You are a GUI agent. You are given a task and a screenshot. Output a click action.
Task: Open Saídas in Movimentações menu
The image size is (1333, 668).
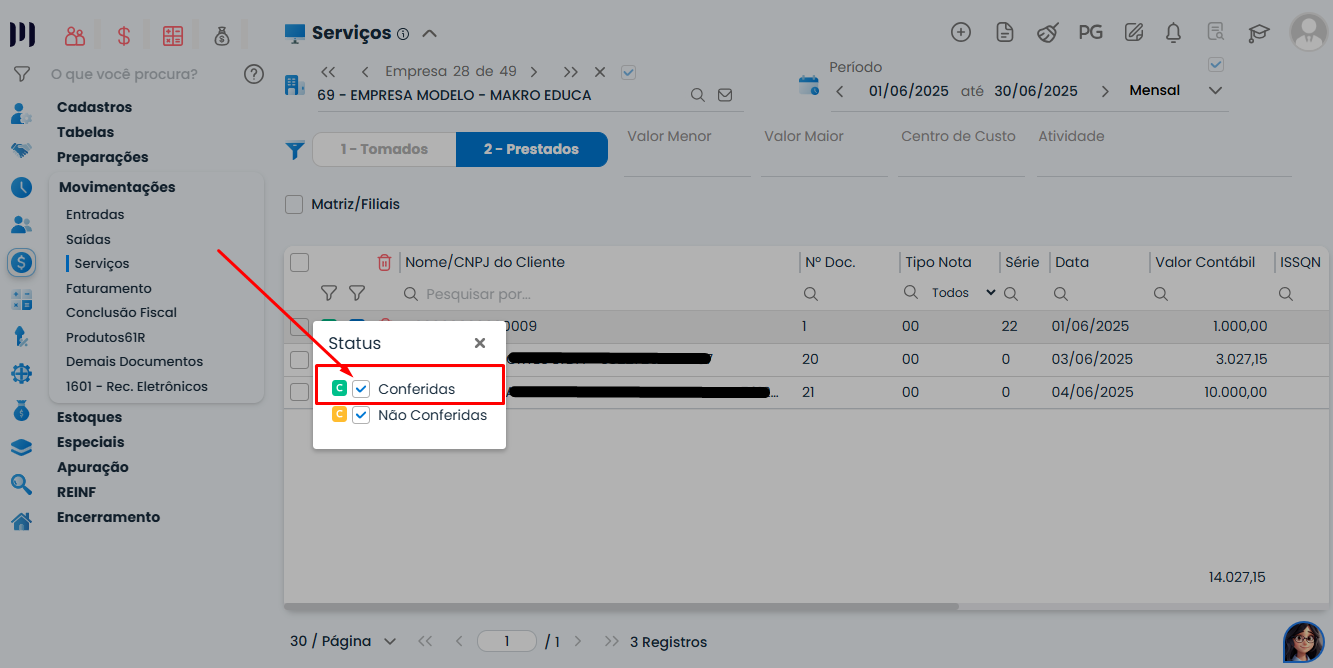88,239
